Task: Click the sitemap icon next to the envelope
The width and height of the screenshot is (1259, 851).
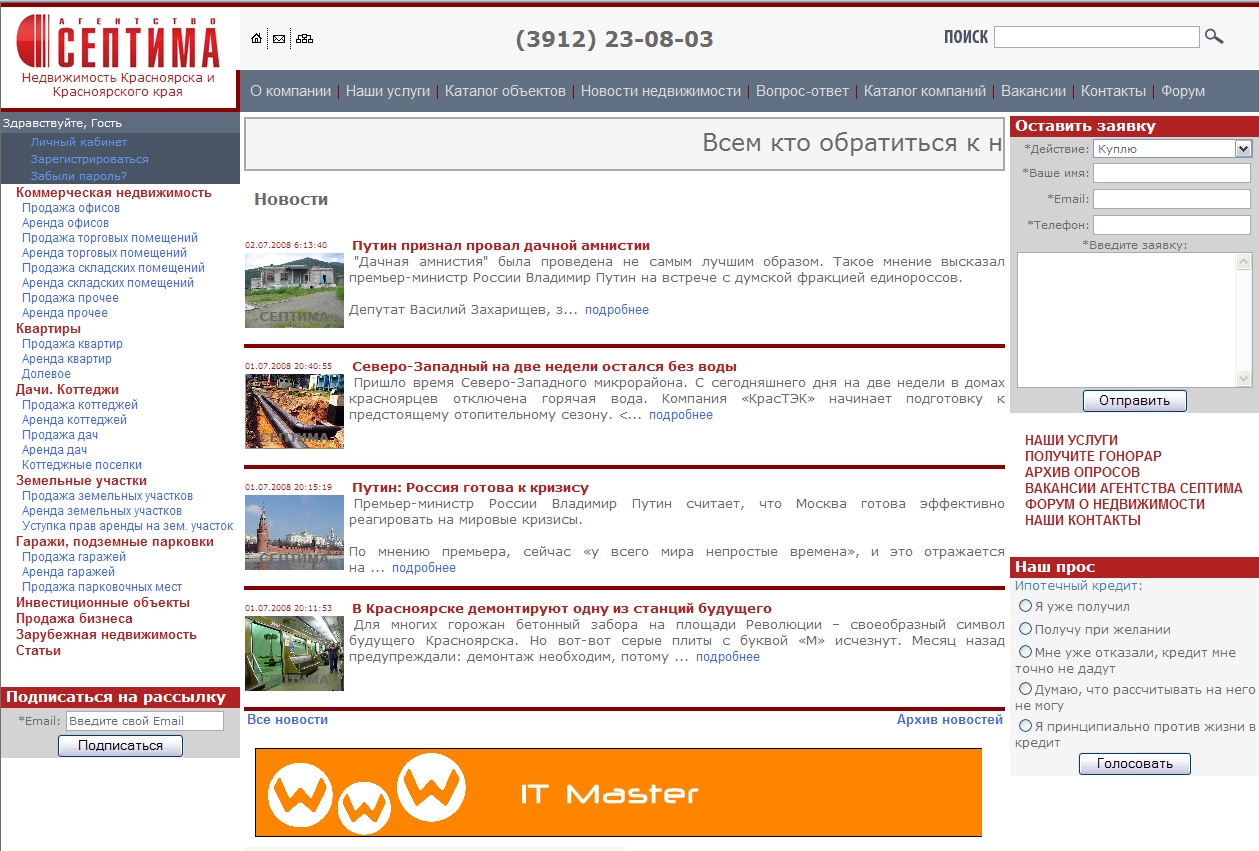Action: pos(304,38)
